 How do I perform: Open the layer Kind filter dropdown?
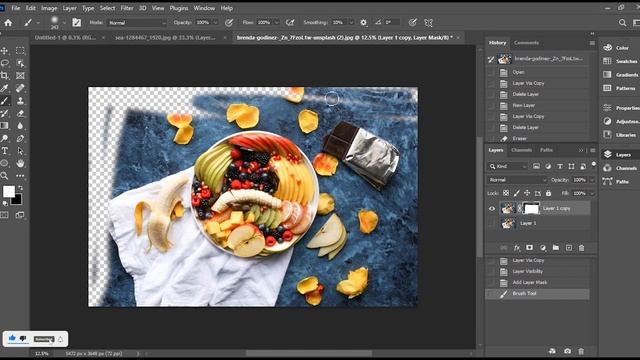508,166
